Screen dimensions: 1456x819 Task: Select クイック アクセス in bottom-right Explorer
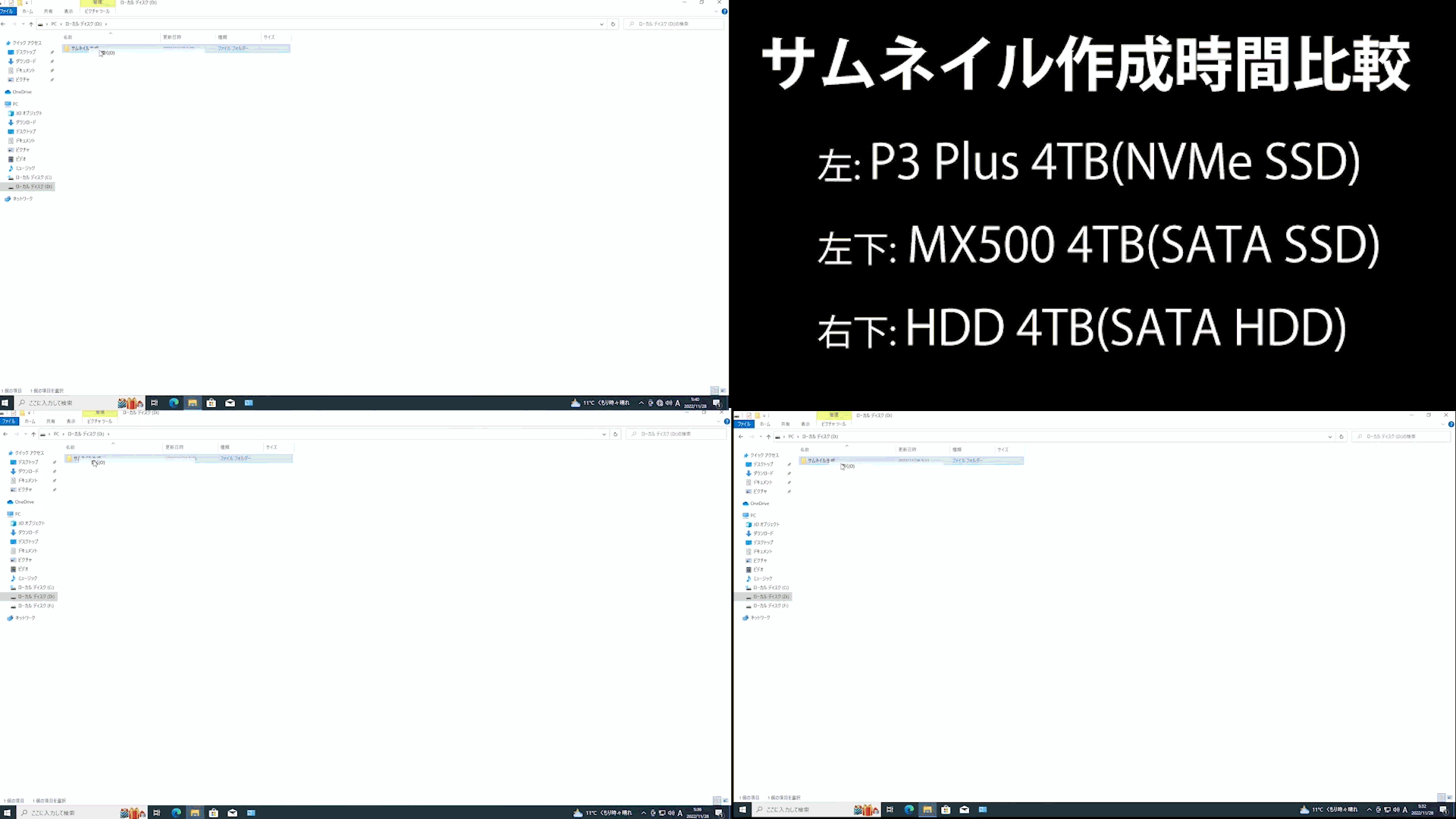[761, 455]
